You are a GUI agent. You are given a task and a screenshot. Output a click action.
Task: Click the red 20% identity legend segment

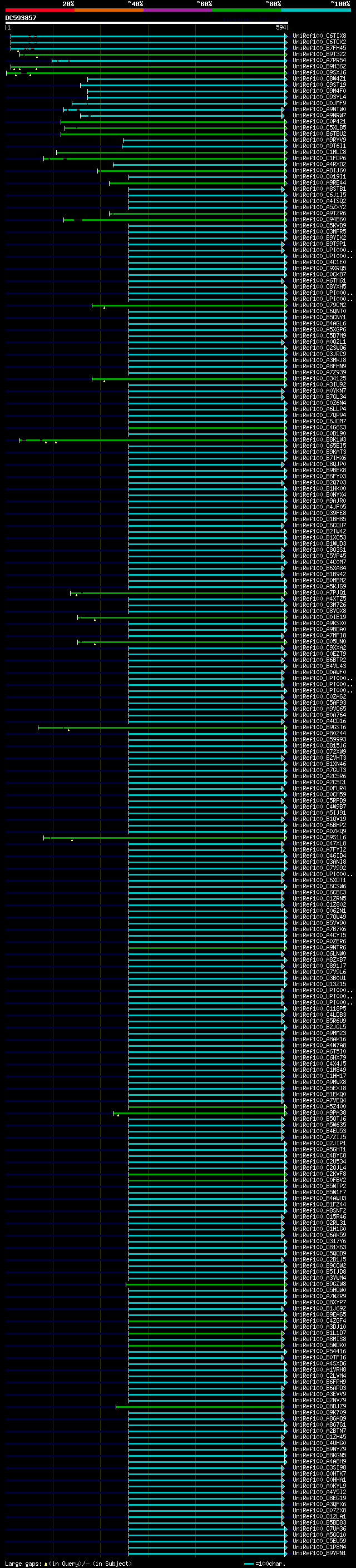(39, 10)
